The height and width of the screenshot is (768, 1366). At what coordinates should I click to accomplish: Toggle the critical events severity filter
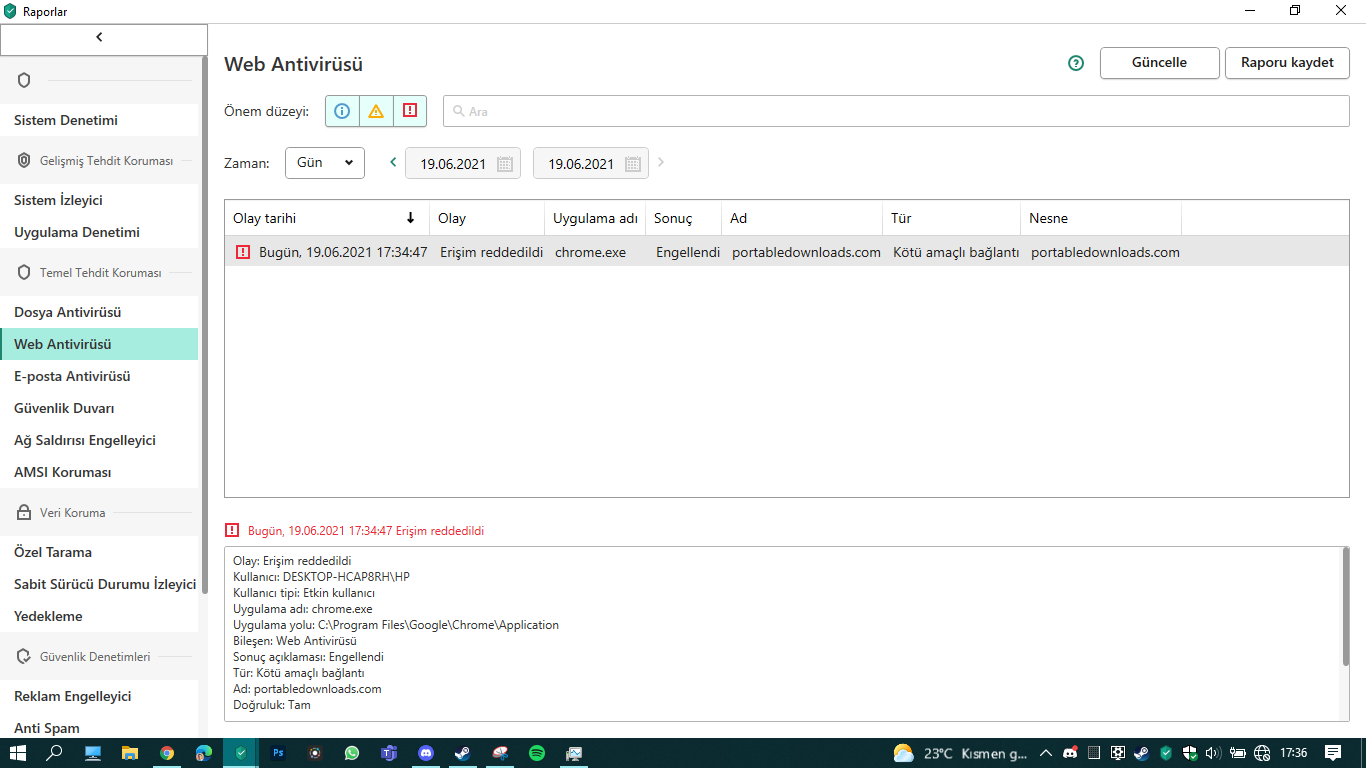pyautogui.click(x=410, y=111)
